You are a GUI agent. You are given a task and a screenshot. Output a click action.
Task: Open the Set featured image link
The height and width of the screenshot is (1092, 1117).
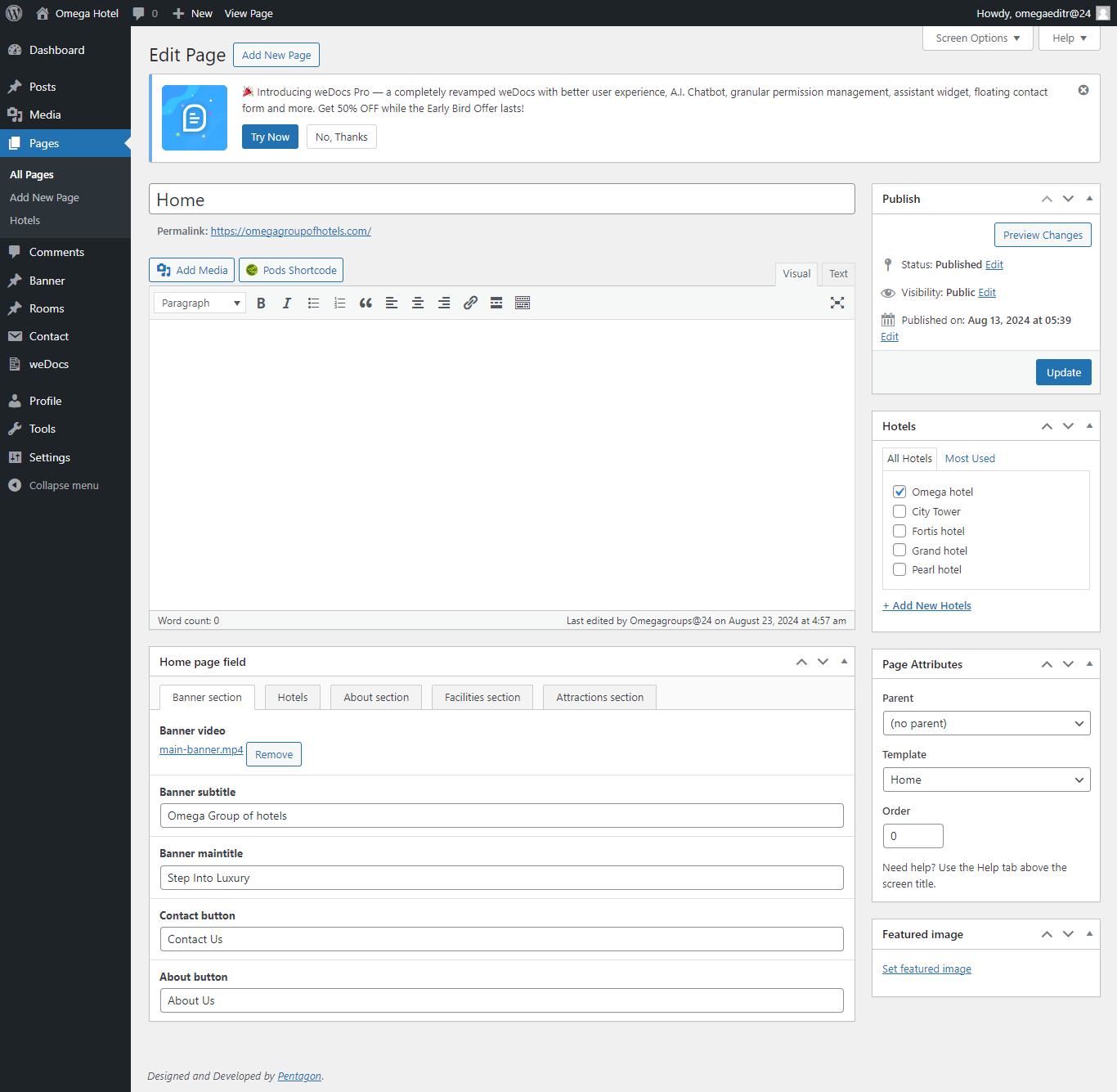click(x=926, y=969)
